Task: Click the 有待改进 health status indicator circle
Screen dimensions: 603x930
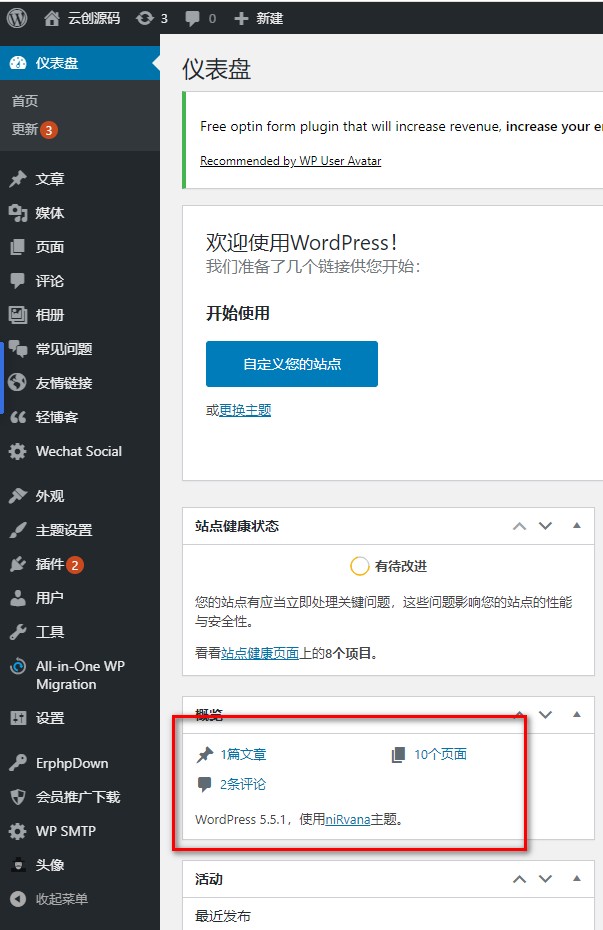Action: 360,566
